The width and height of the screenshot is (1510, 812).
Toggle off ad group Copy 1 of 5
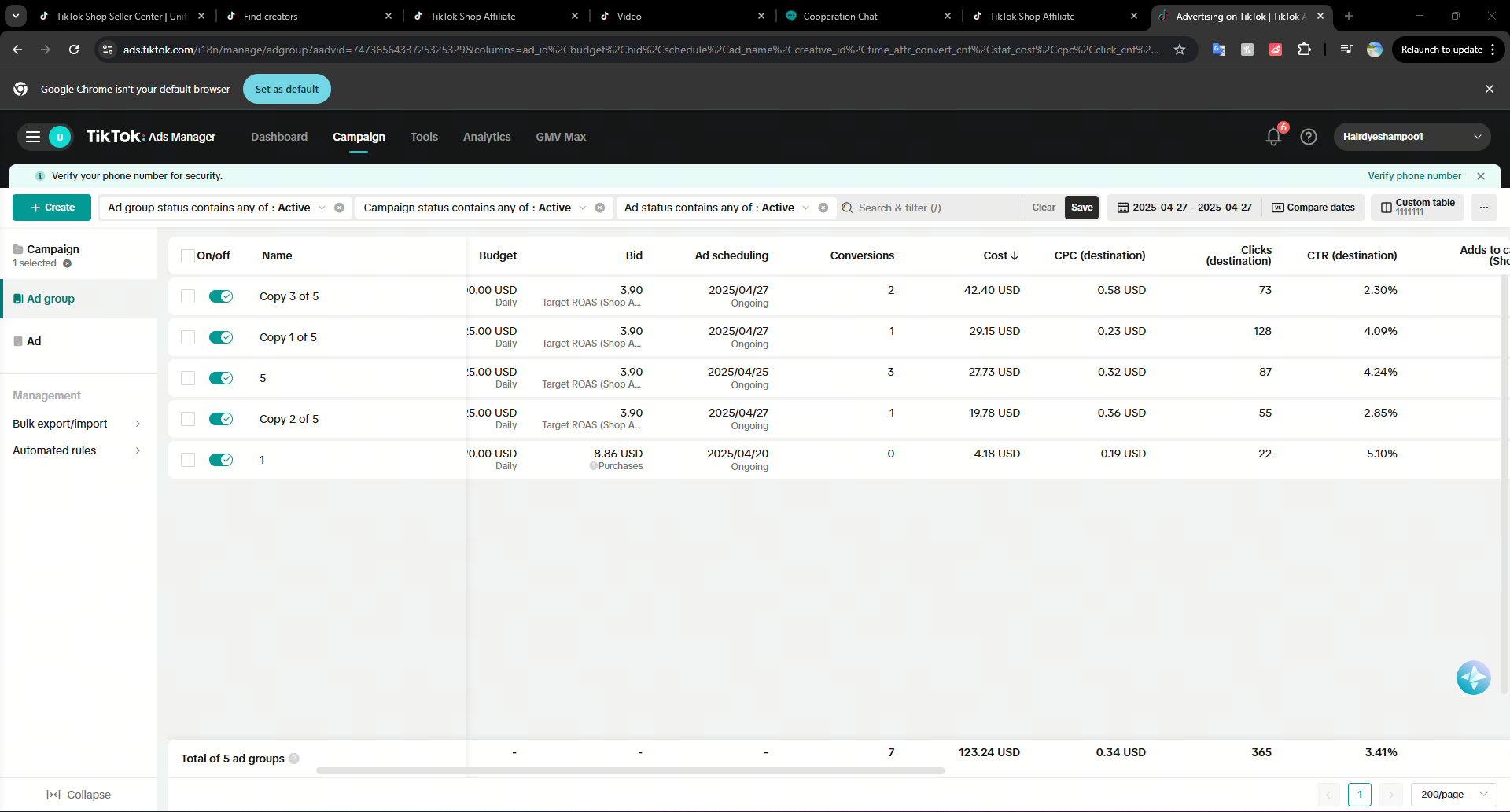(221, 337)
